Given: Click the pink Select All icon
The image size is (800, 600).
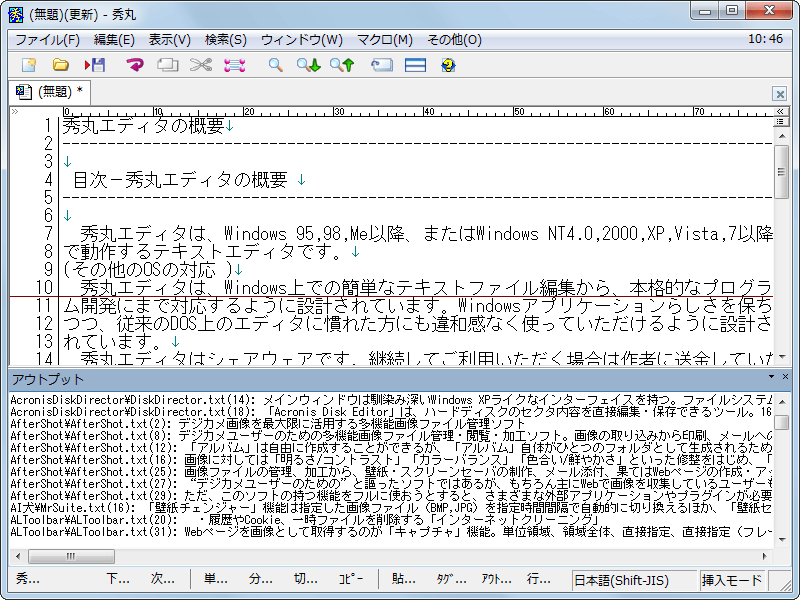Looking at the screenshot, I should (x=235, y=65).
